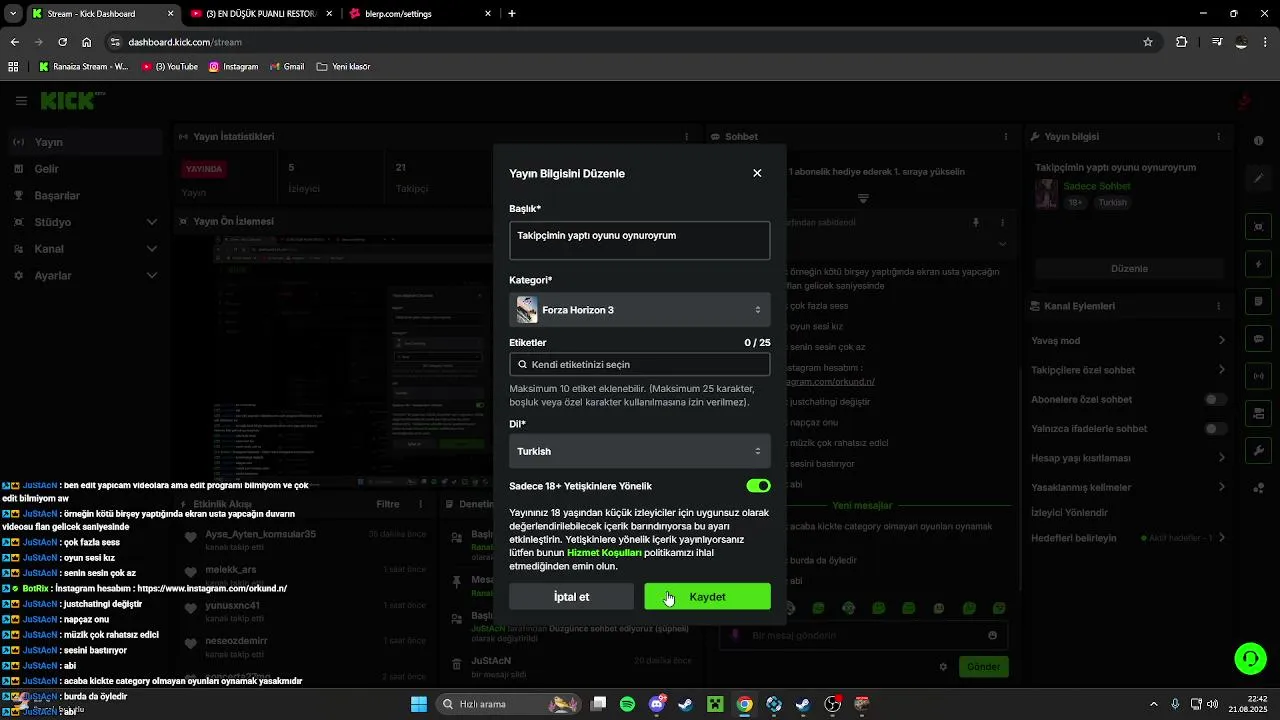Screen dimensions: 1280x720
Task: Click the pin icon on pinned chat message
Action: [x=976, y=222]
